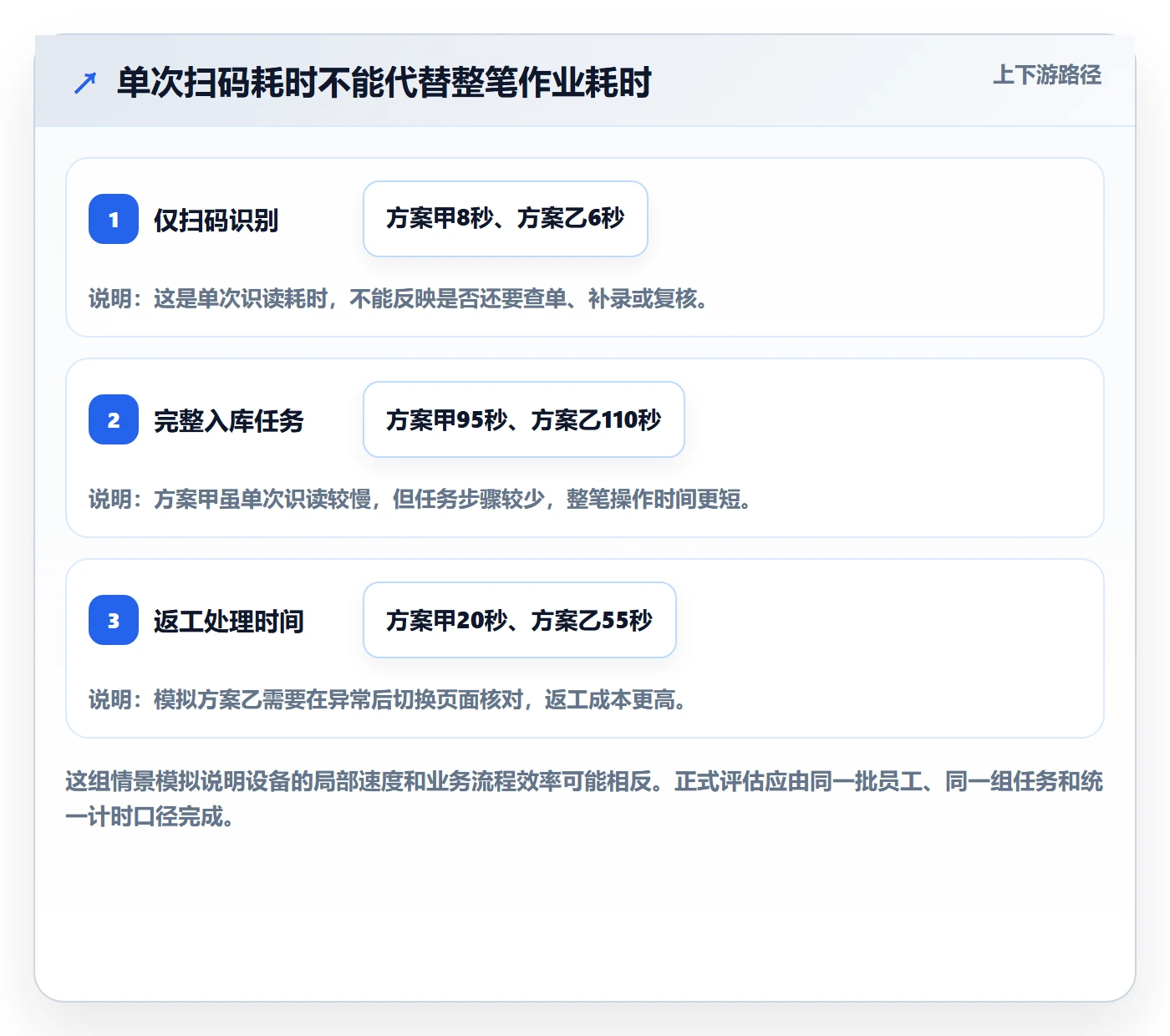Click the blue arrow icon beside the title
The image size is (1170, 1036).
85,83
